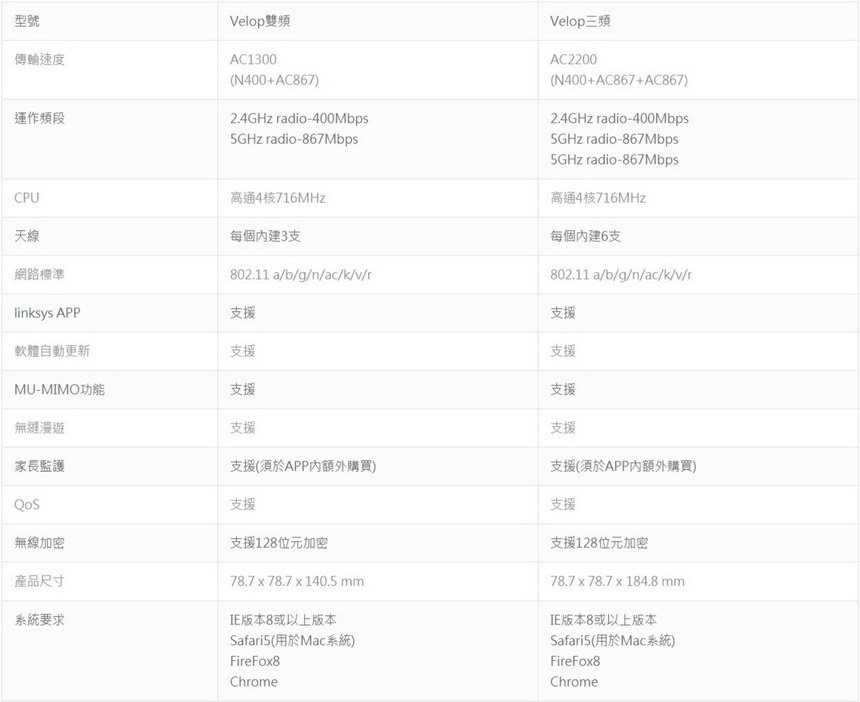Click the 系統要求 row label

39,620
